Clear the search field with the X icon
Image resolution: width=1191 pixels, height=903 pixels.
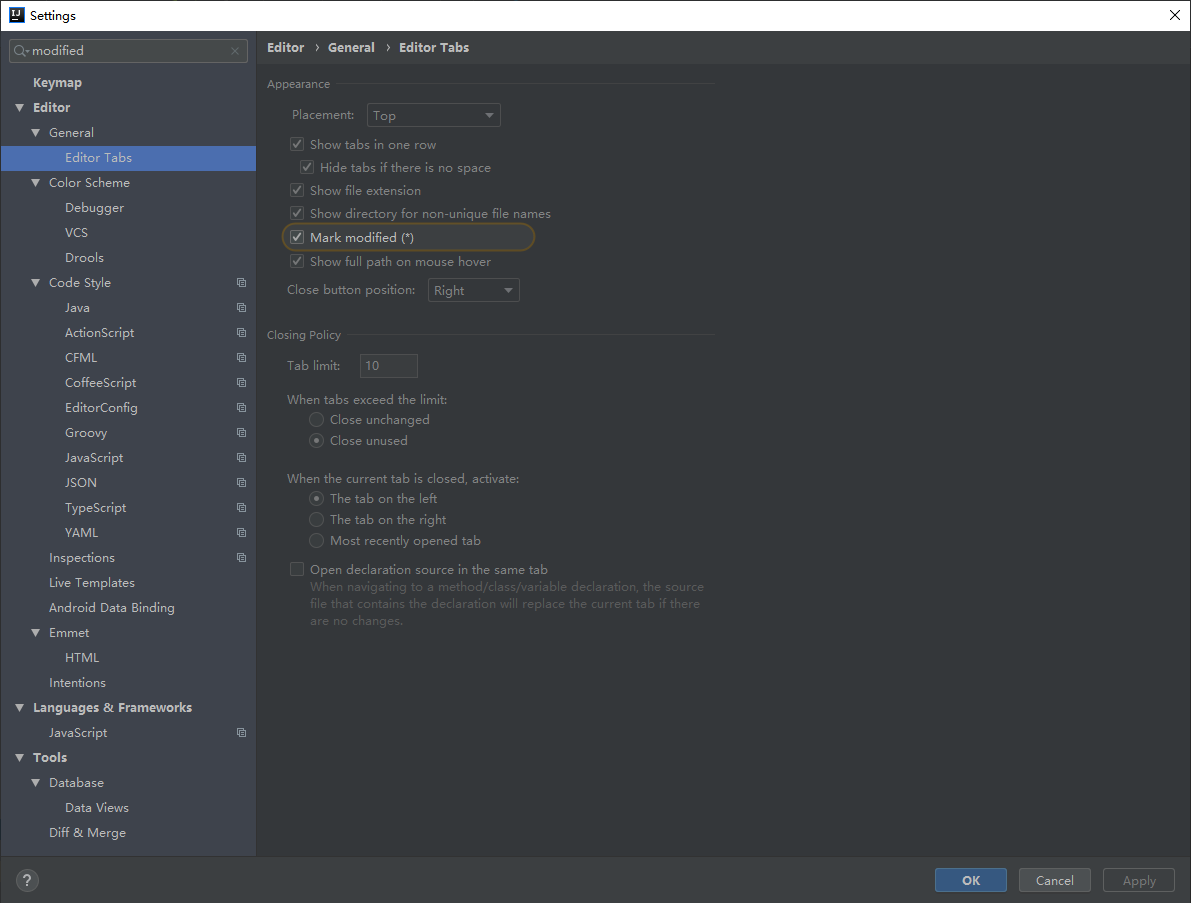click(235, 51)
